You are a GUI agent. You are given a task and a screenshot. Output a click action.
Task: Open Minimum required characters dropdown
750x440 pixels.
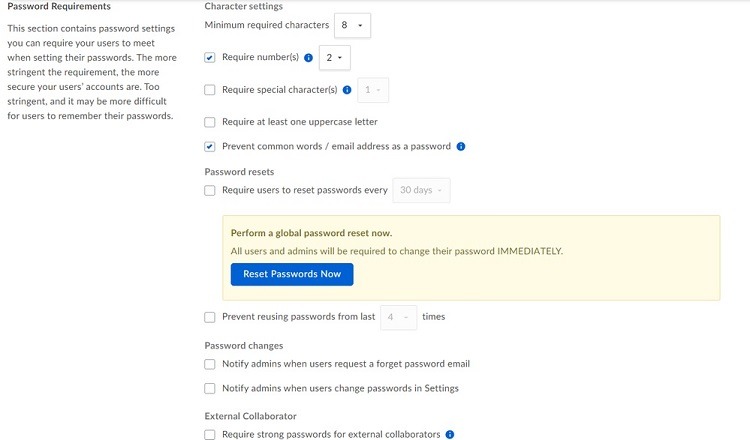click(x=352, y=25)
